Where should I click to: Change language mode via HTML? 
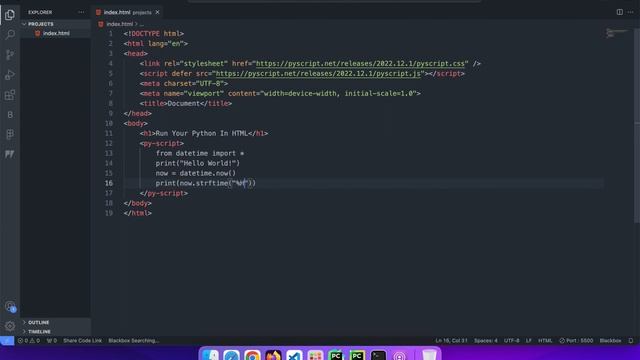click(x=545, y=340)
